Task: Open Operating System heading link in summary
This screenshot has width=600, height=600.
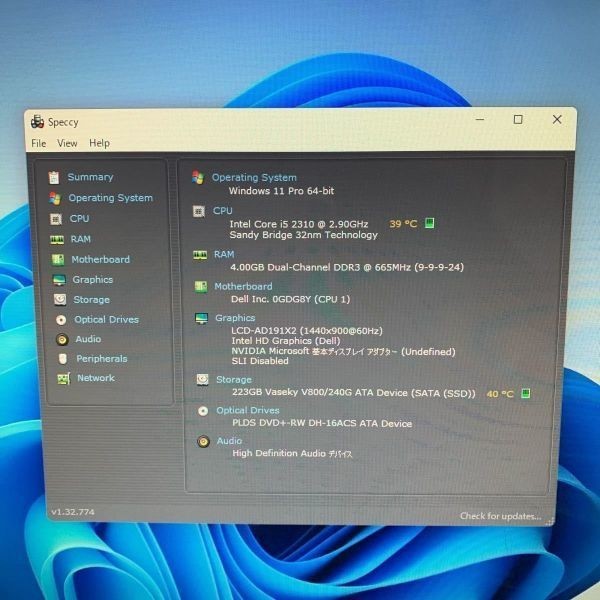Action: 254,178
